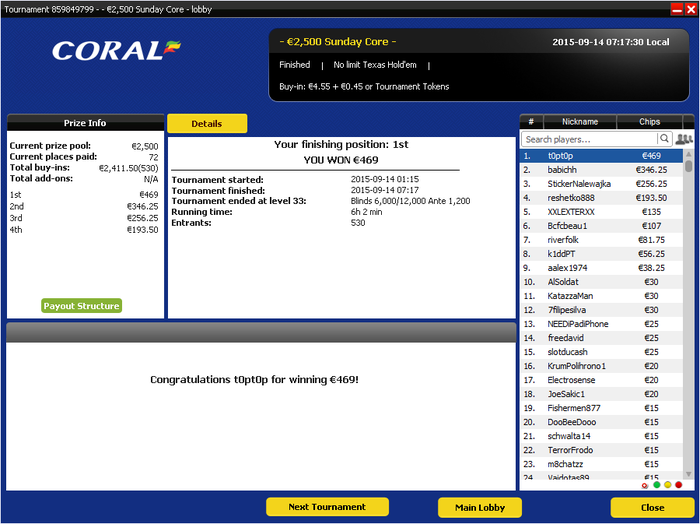The image size is (700, 524).
Task: Click the yellow Close button
Action: click(652, 507)
